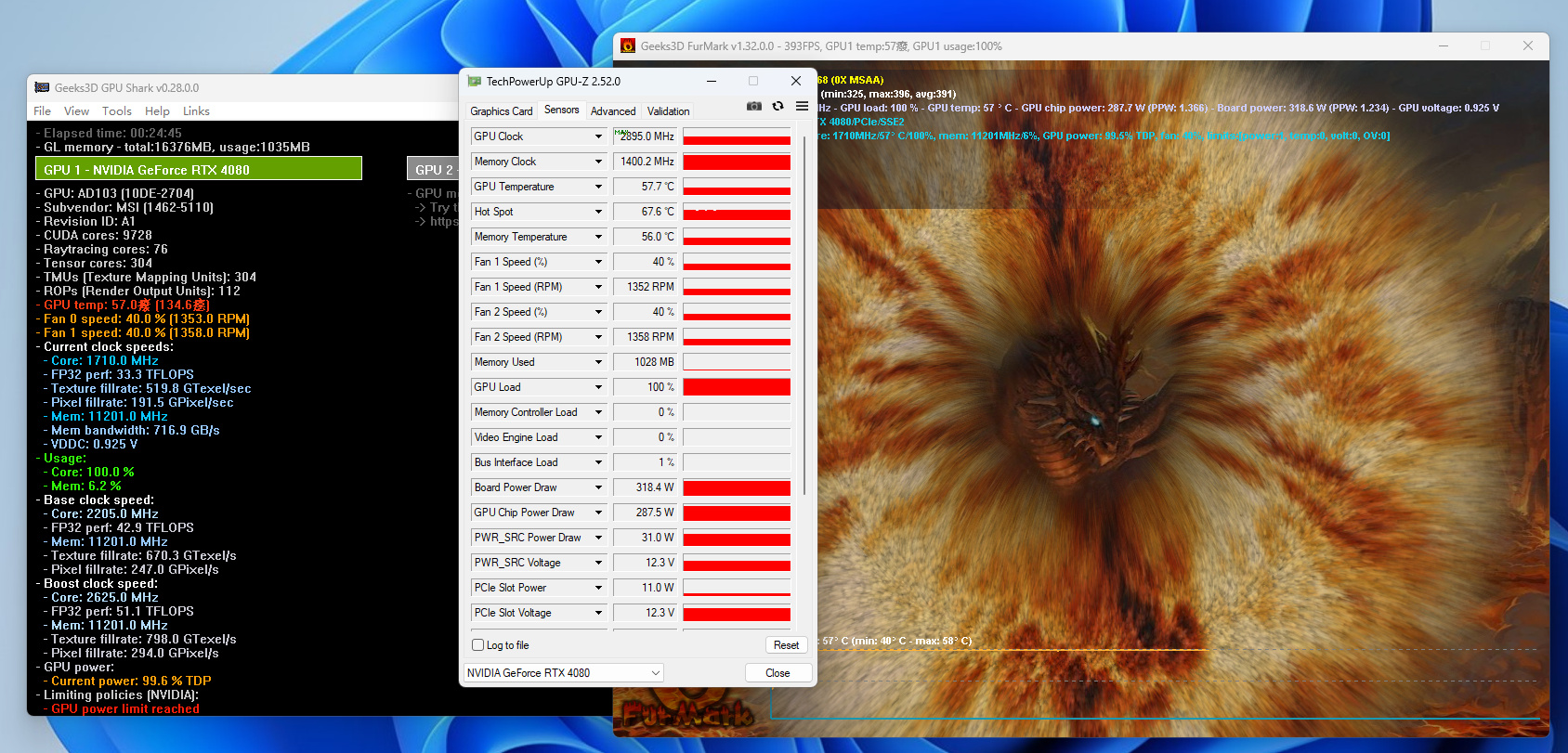Click the GPU Chip Power value 287.5 W
The image size is (1568, 753).
coord(646,513)
